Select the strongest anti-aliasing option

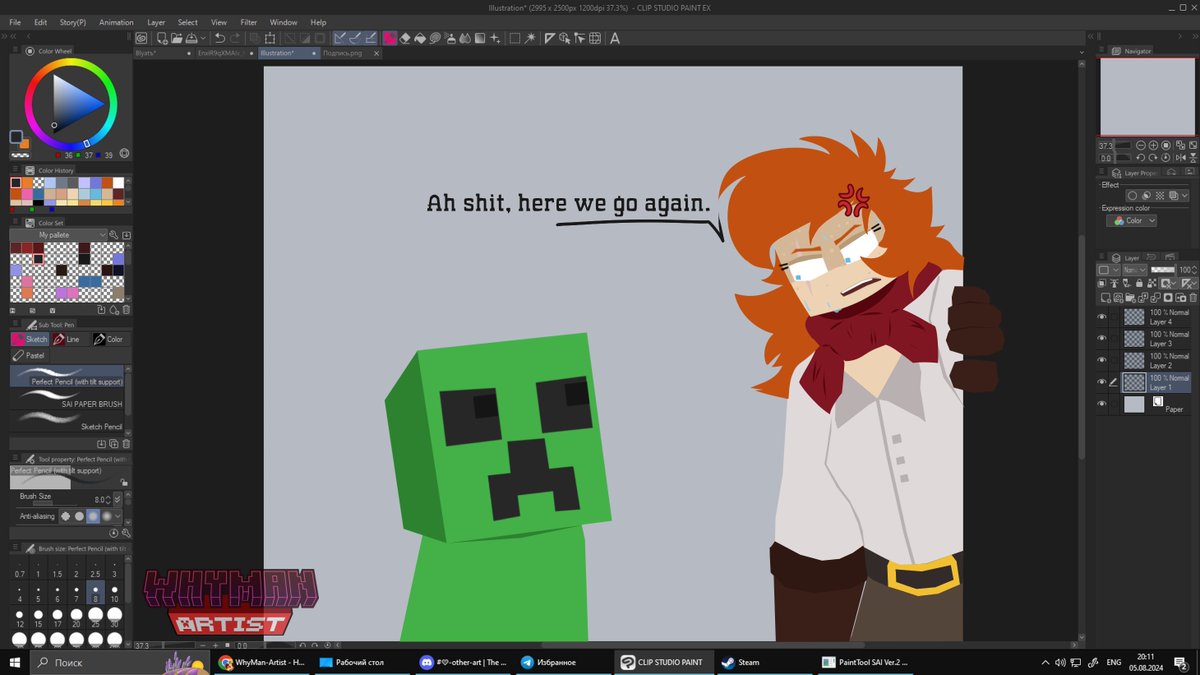[x=106, y=516]
